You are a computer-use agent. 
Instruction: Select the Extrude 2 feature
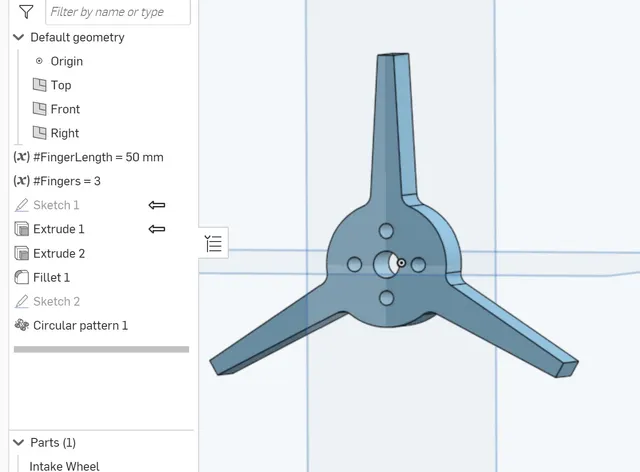(59, 253)
